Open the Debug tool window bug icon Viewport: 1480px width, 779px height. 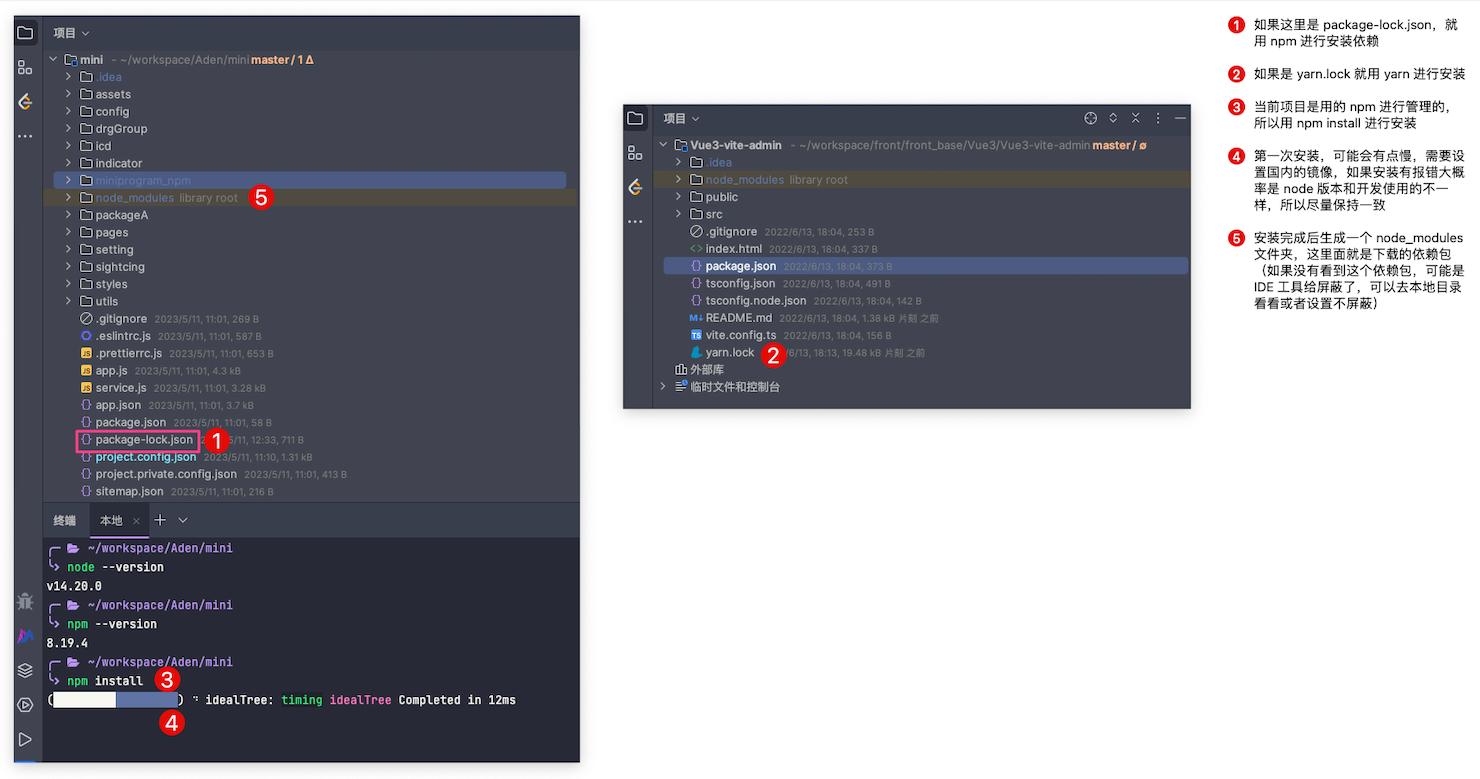pos(25,601)
